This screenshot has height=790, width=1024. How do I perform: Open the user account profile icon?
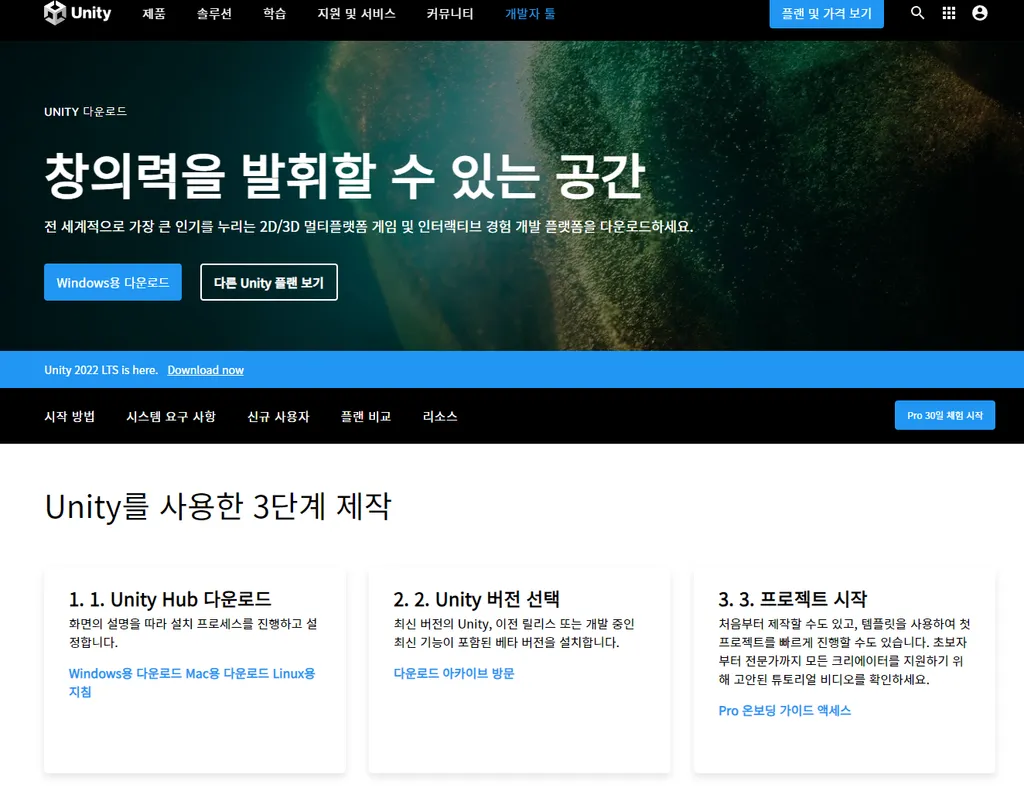tap(980, 13)
